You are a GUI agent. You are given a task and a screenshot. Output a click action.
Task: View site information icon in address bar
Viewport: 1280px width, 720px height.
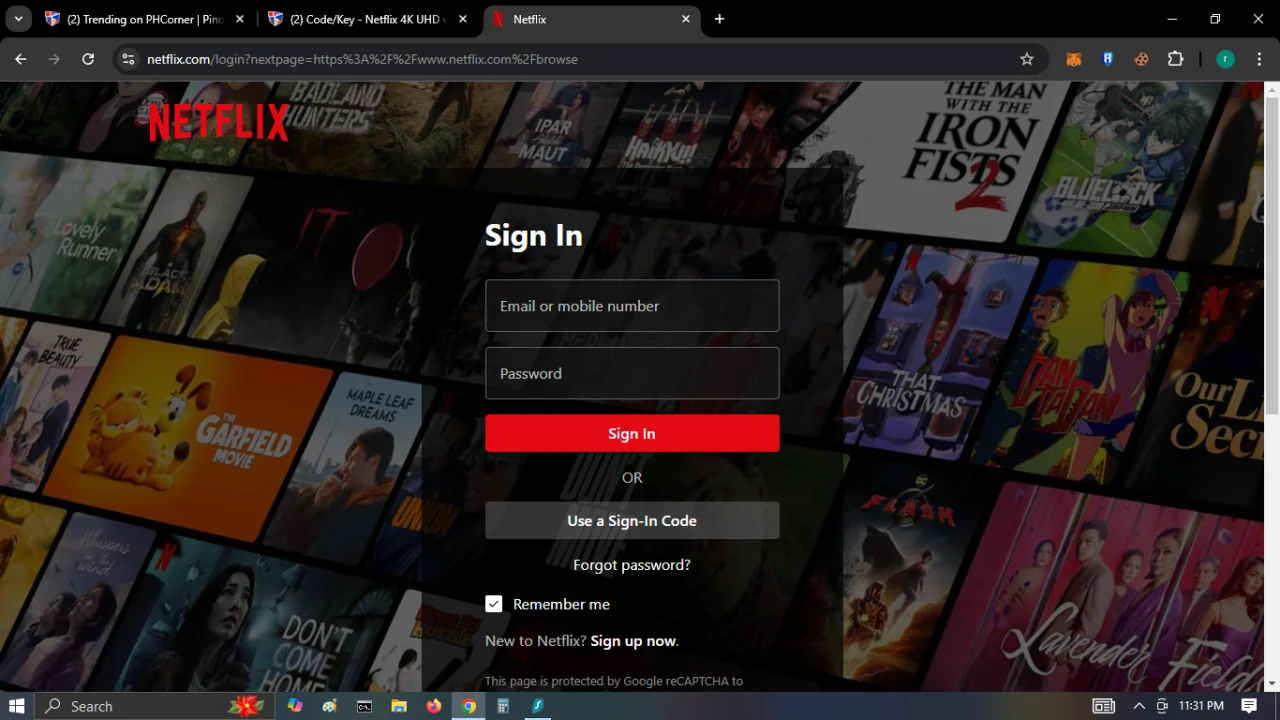pyautogui.click(x=128, y=59)
